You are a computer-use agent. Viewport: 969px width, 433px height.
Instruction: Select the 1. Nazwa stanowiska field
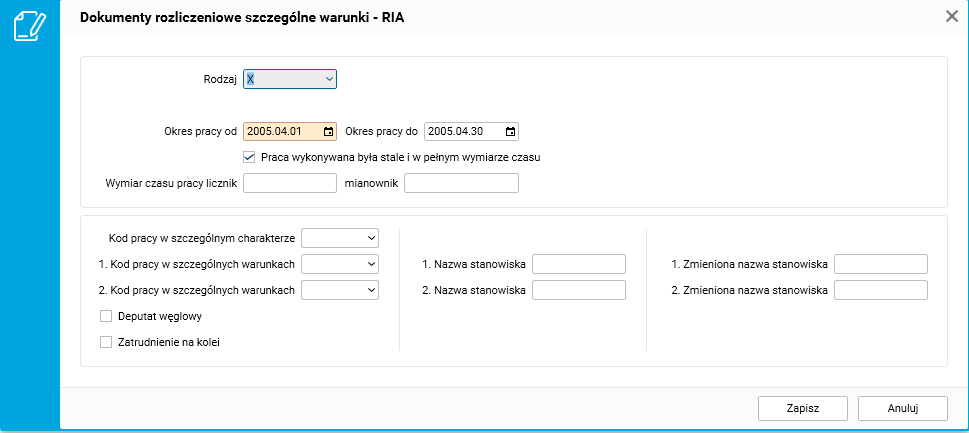tap(578, 264)
